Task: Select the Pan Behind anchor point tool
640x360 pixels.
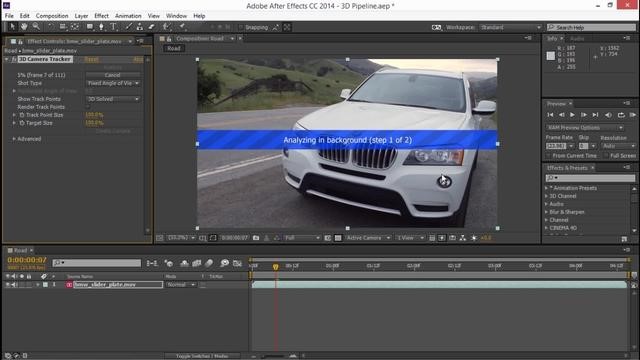Action: click(75, 27)
